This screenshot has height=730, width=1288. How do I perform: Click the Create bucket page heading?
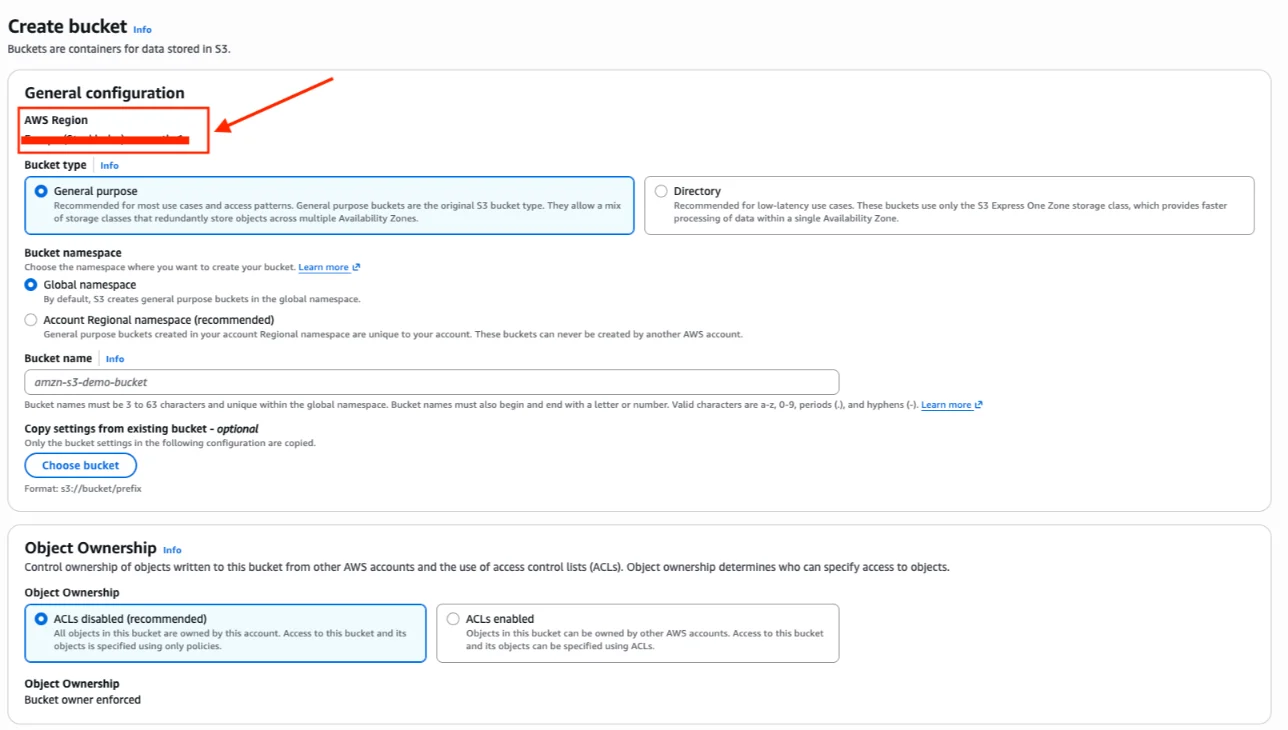(68, 27)
